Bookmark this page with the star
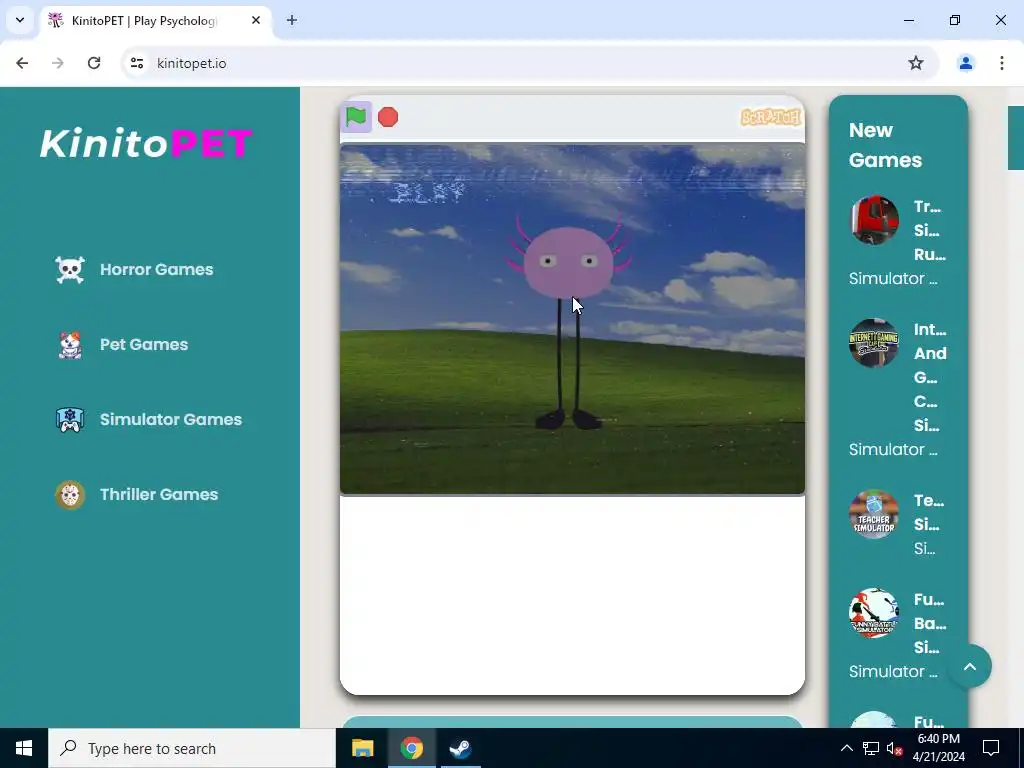This screenshot has width=1024, height=768. click(916, 63)
